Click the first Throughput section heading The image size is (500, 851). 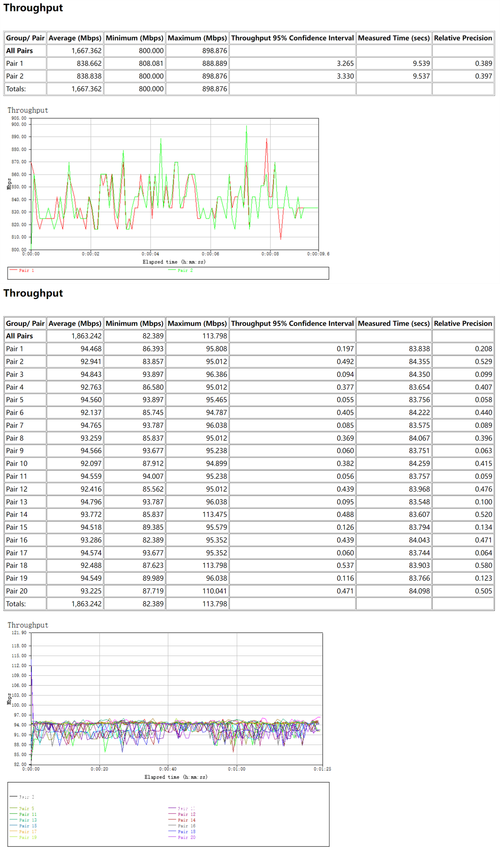33,8
